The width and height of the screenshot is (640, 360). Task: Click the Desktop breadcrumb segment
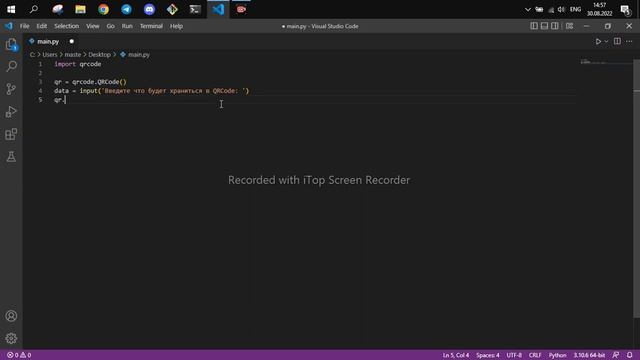point(100,55)
